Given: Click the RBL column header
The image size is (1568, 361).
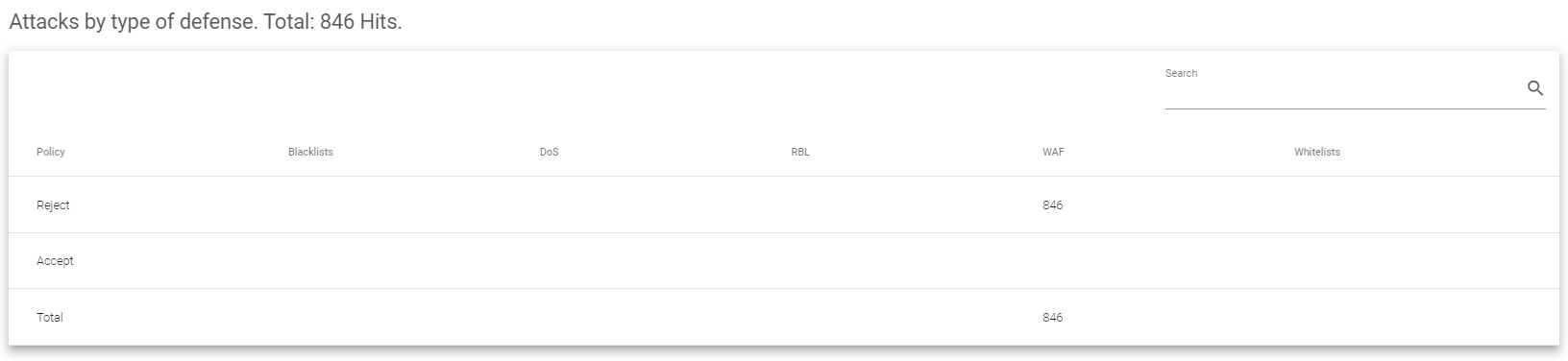Looking at the screenshot, I should [800, 152].
